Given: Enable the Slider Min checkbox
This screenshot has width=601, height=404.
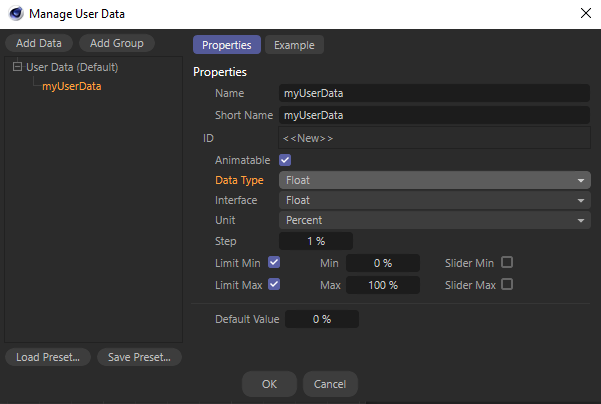Looking at the screenshot, I should click(507, 263).
